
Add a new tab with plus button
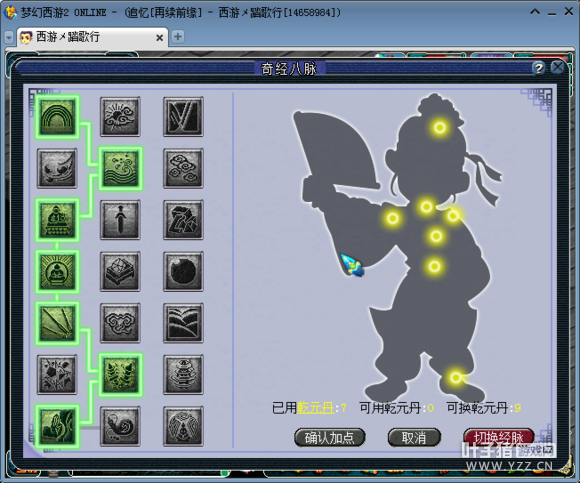[x=178, y=37]
